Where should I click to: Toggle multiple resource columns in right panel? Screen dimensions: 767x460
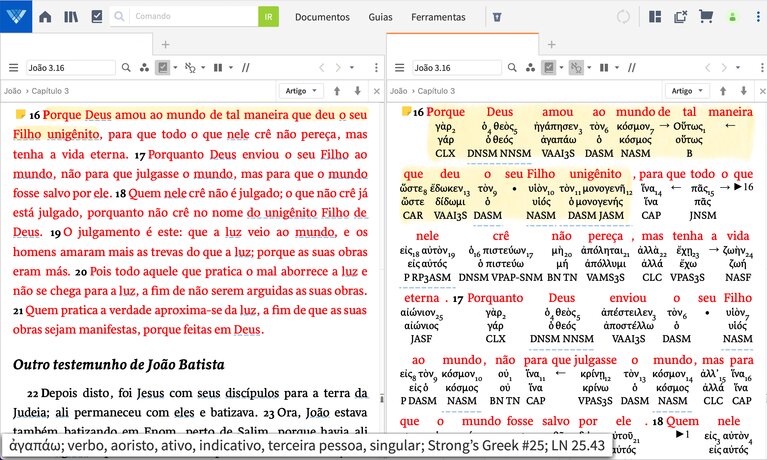[x=604, y=68]
